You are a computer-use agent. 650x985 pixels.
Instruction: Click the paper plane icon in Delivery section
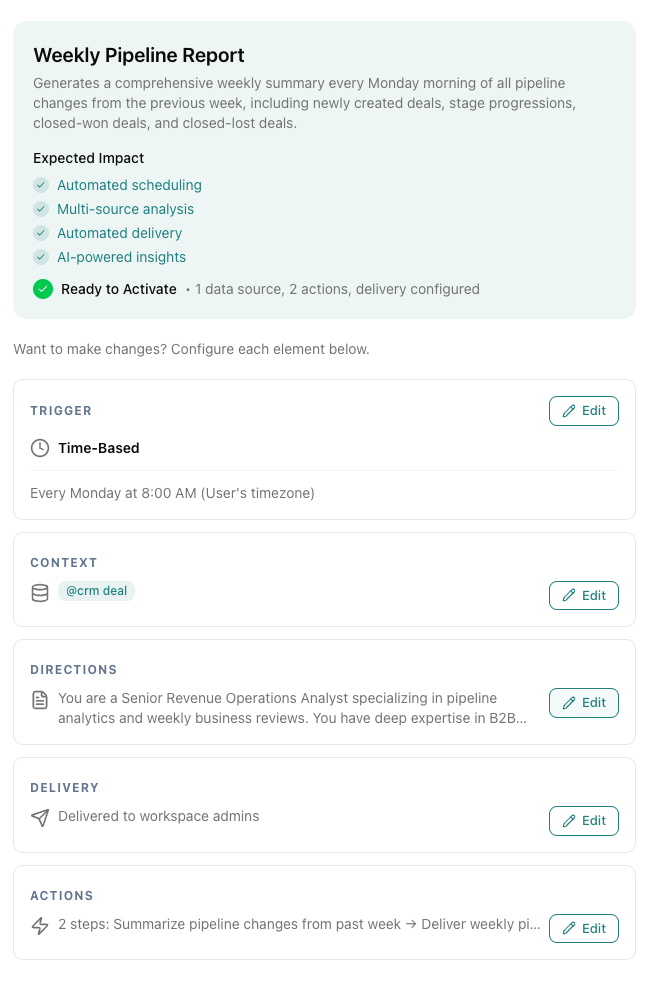[40, 817]
